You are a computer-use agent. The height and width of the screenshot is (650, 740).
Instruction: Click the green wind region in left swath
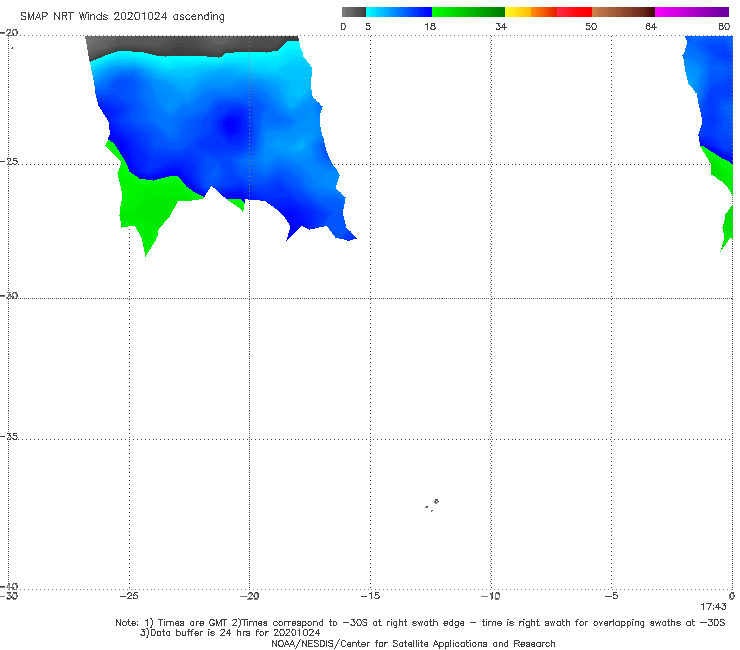pyautogui.click(x=151, y=203)
